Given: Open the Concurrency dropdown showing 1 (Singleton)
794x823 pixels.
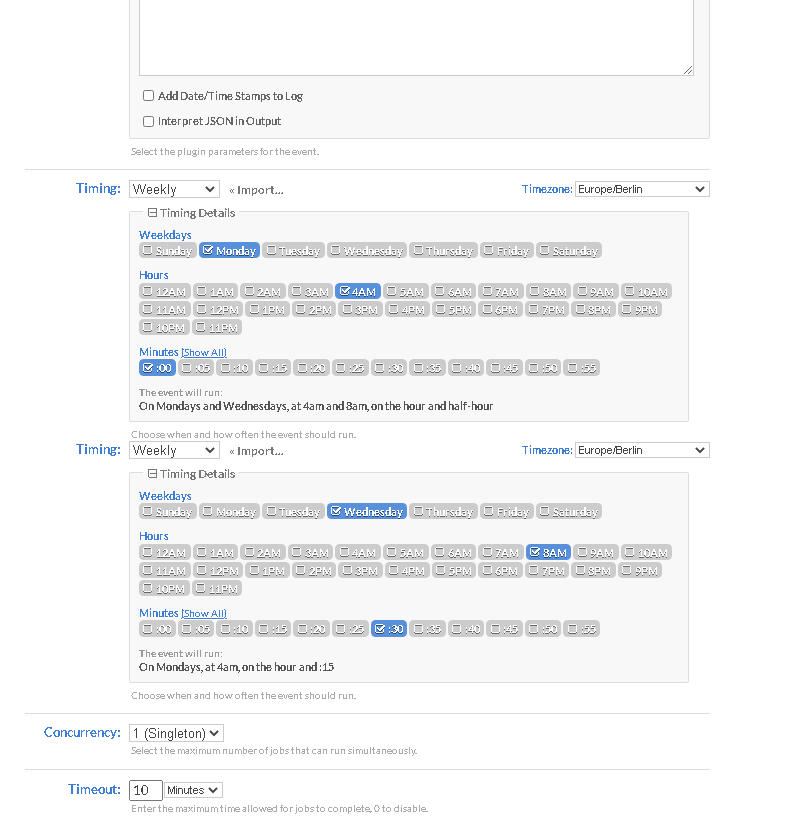Looking at the screenshot, I should 176,733.
